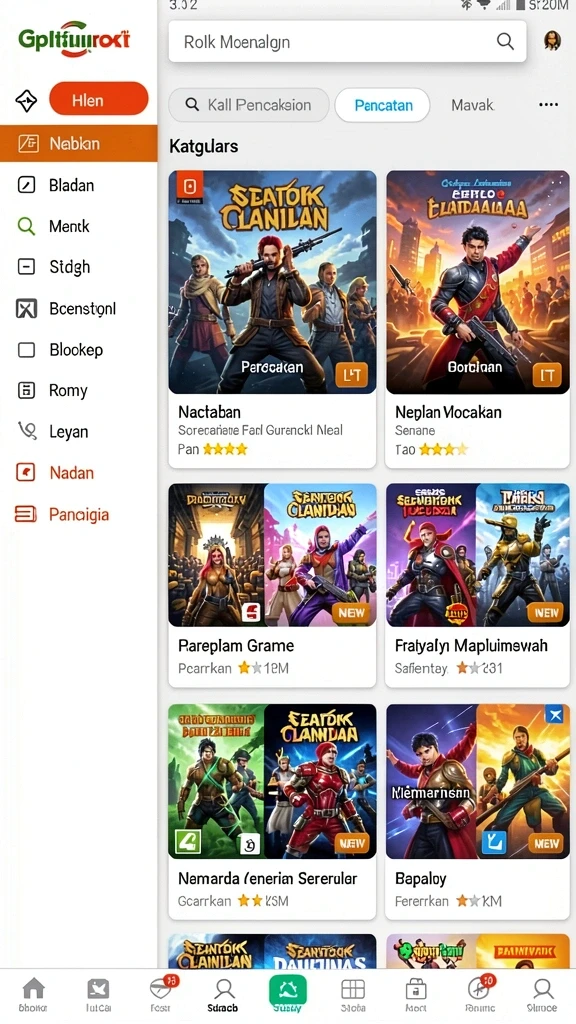This screenshot has height=1024, width=576.
Task: Click the Katgulars section heading
Action: (204, 146)
